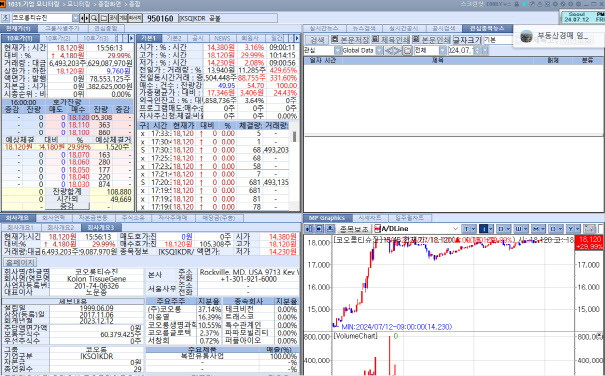Click the first chart toolbar icon in MP Graphics
This screenshot has width=605, height=376.
(x=309, y=229)
